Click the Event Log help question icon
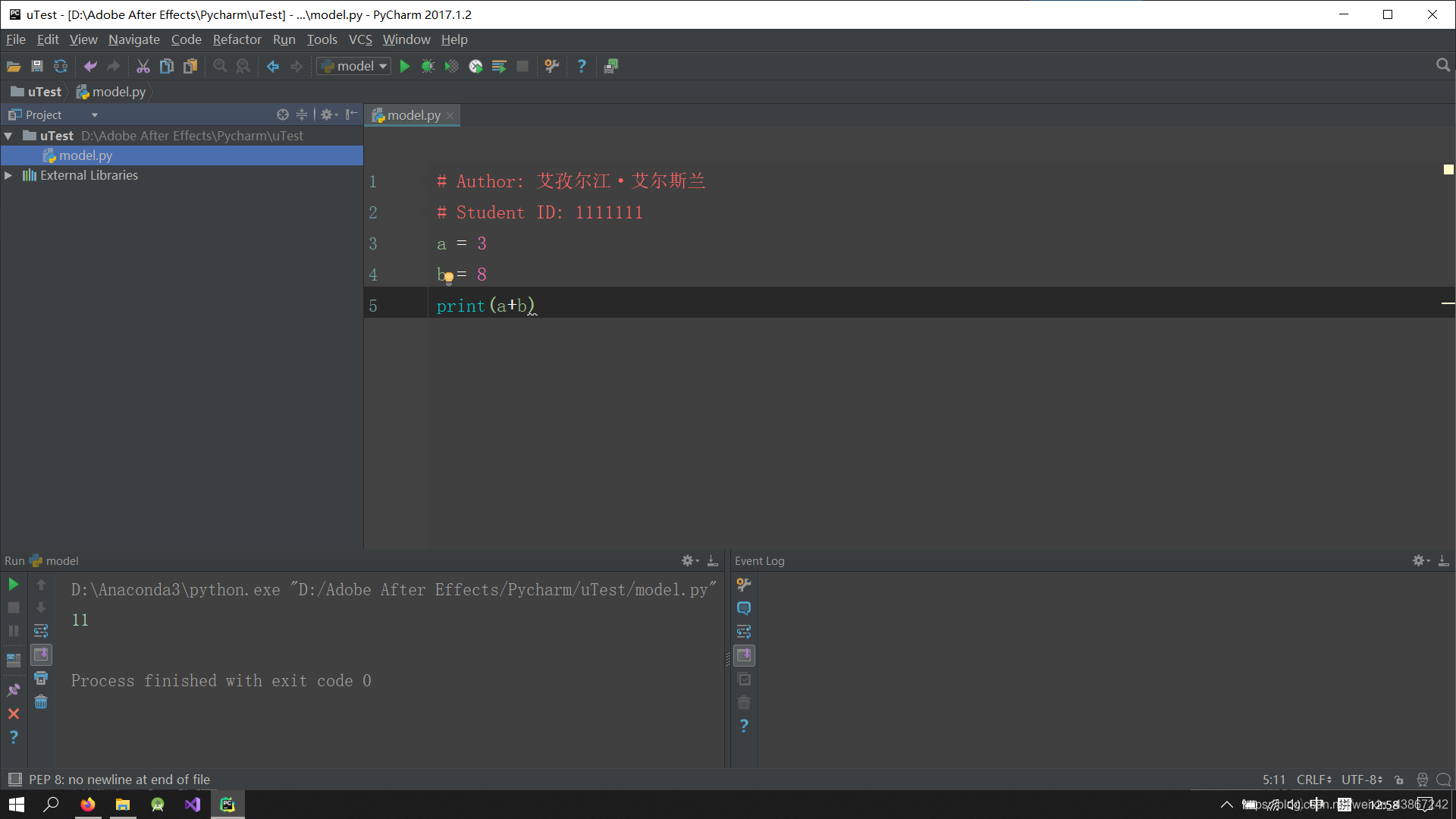 [x=744, y=726]
